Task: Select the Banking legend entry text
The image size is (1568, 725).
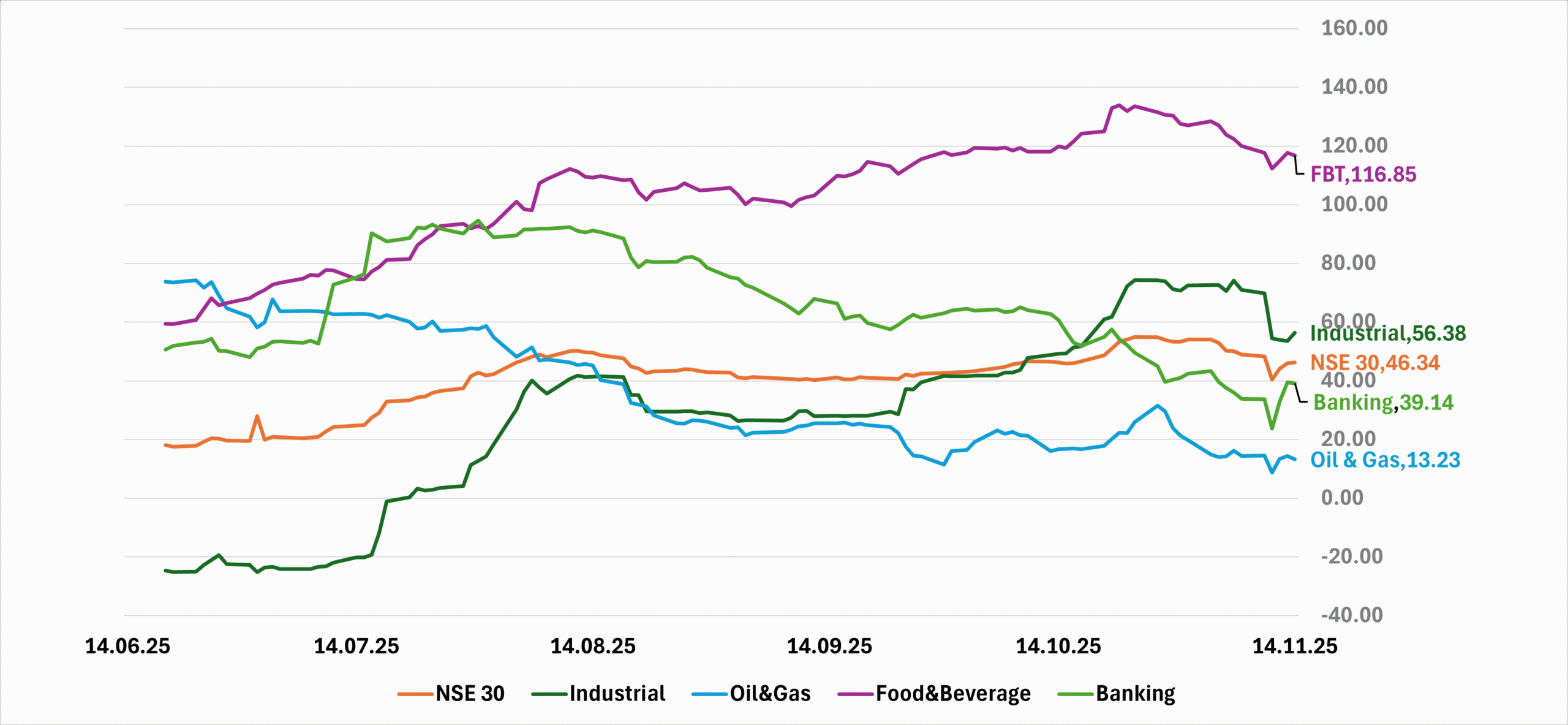Action: (1136, 694)
